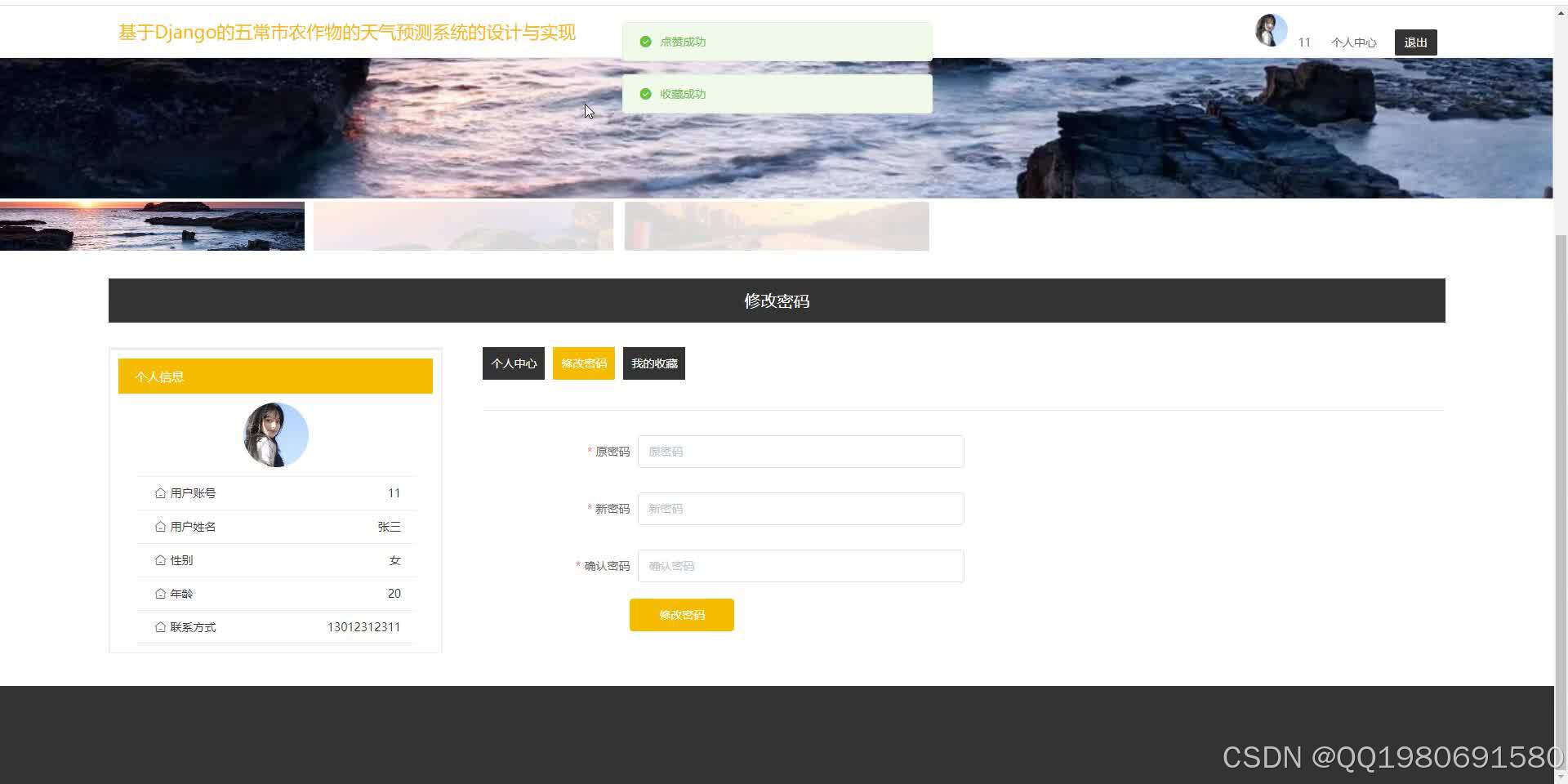Click the name value 张三
1568x784 pixels.
point(390,527)
